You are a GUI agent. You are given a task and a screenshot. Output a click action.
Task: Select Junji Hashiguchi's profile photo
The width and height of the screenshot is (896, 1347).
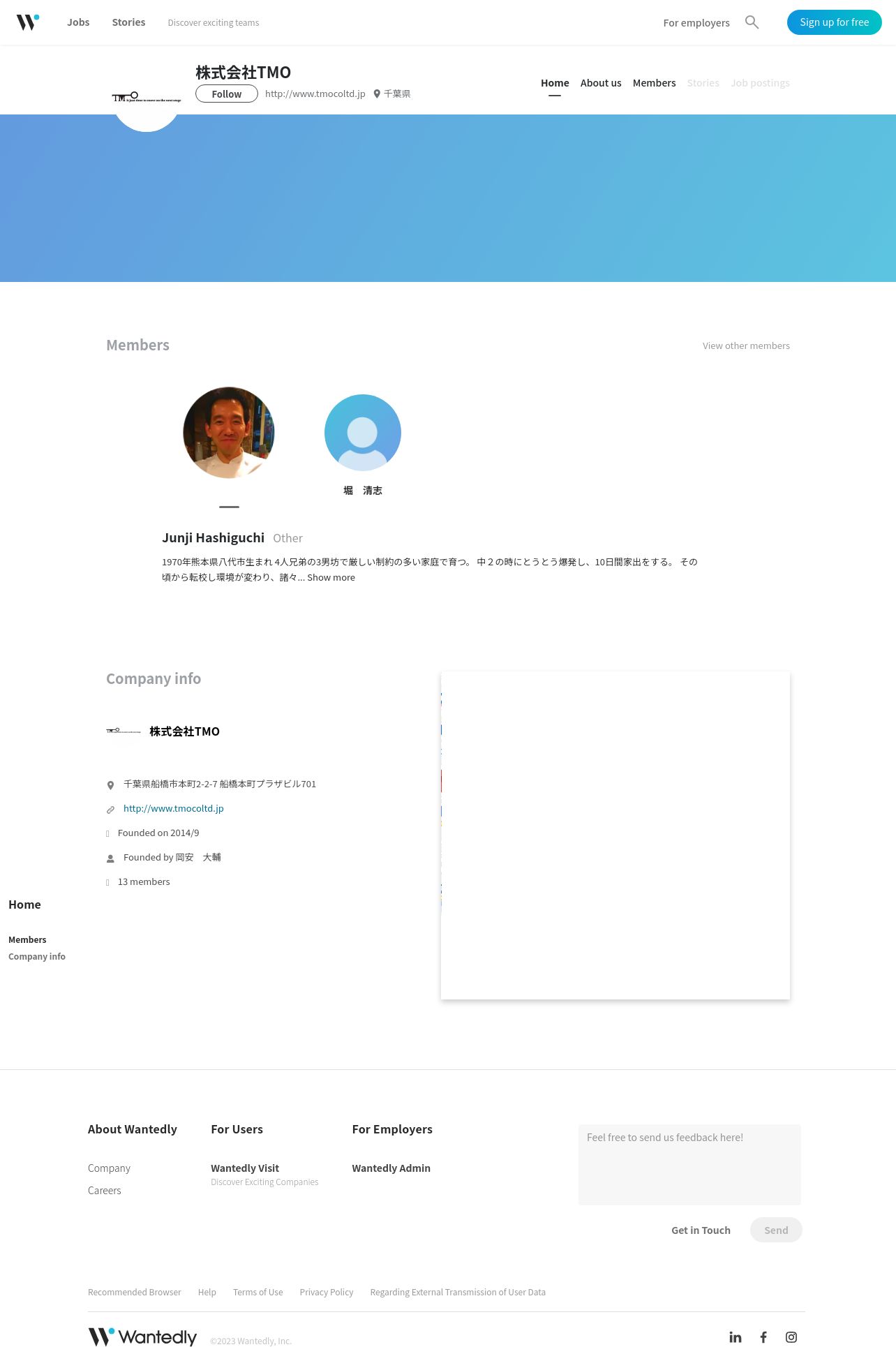229,433
